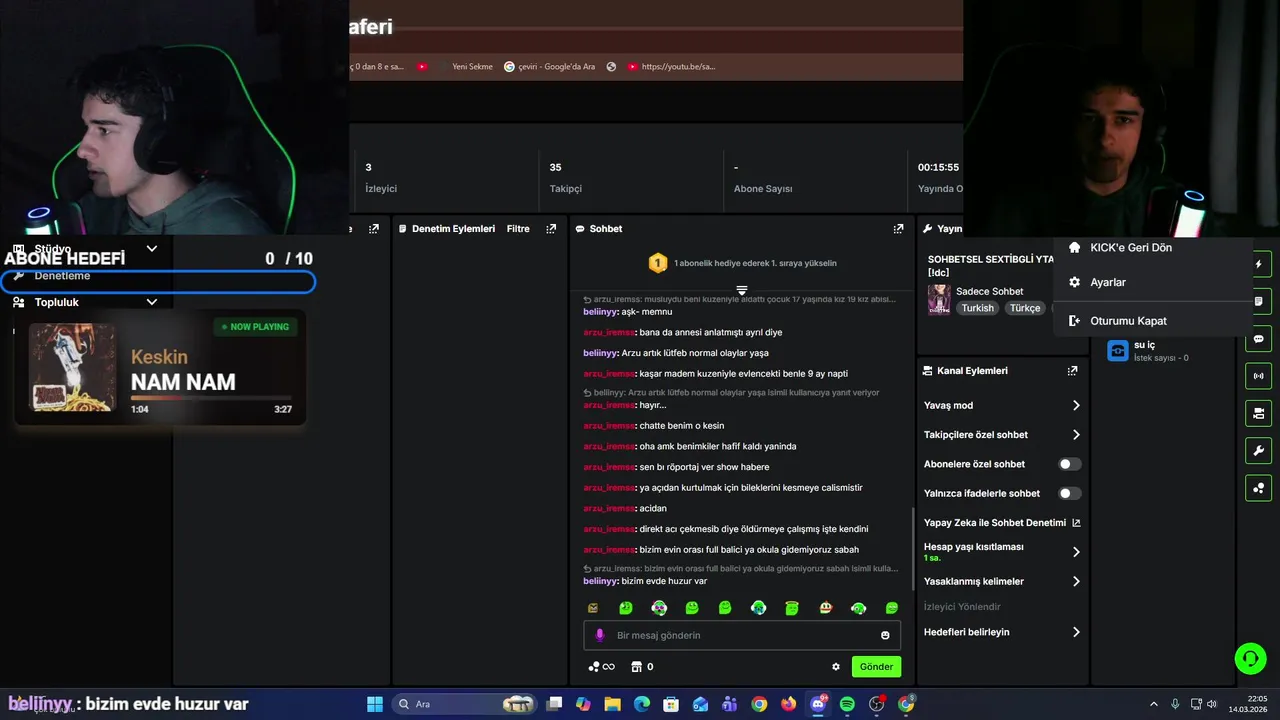This screenshot has width=1280, height=720.
Task: Open external link icon for Yapay Zeka Sohbet Denetimi
Action: tap(1076, 523)
